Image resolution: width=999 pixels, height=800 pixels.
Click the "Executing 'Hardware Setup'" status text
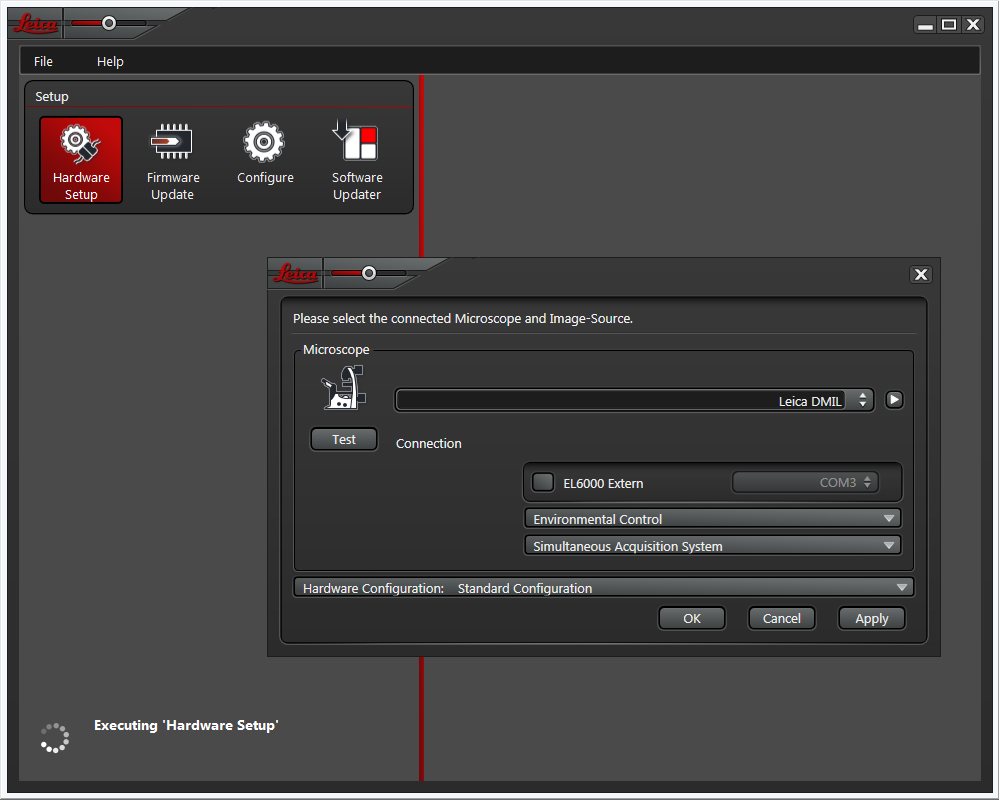(x=186, y=725)
